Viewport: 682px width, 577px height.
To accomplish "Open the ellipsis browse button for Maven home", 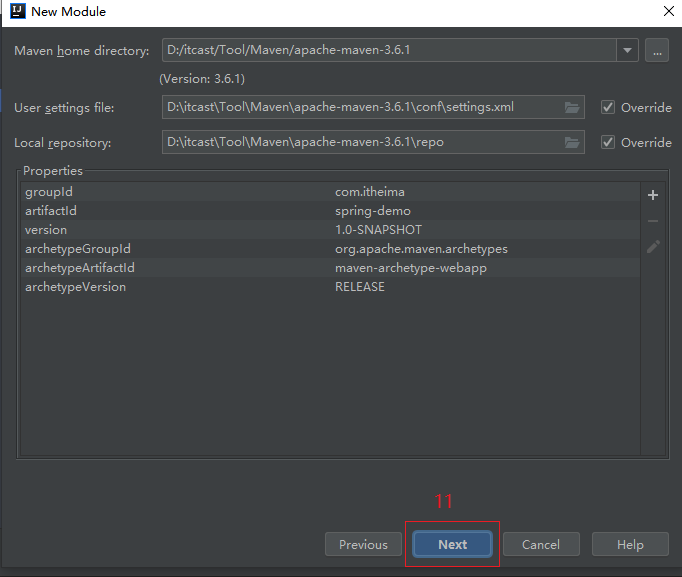I will [656, 50].
